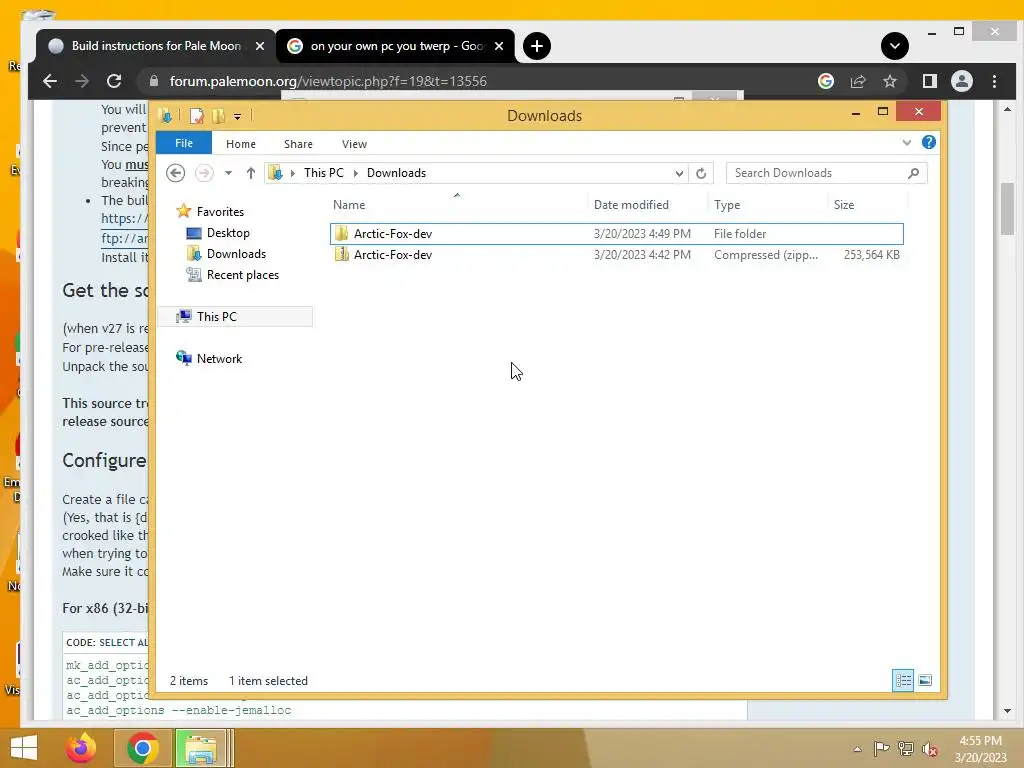Screen dimensions: 1024x768
Task: Click the muted volume tray icon
Action: click(930, 749)
